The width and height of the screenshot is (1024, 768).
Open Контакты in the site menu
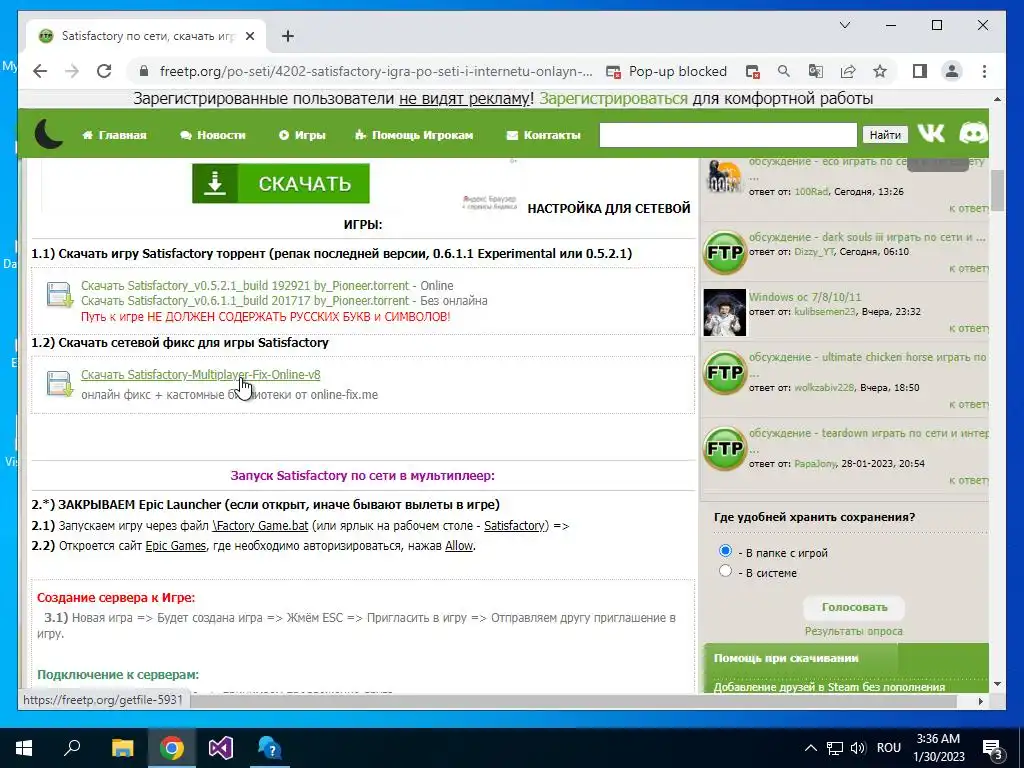click(x=543, y=135)
